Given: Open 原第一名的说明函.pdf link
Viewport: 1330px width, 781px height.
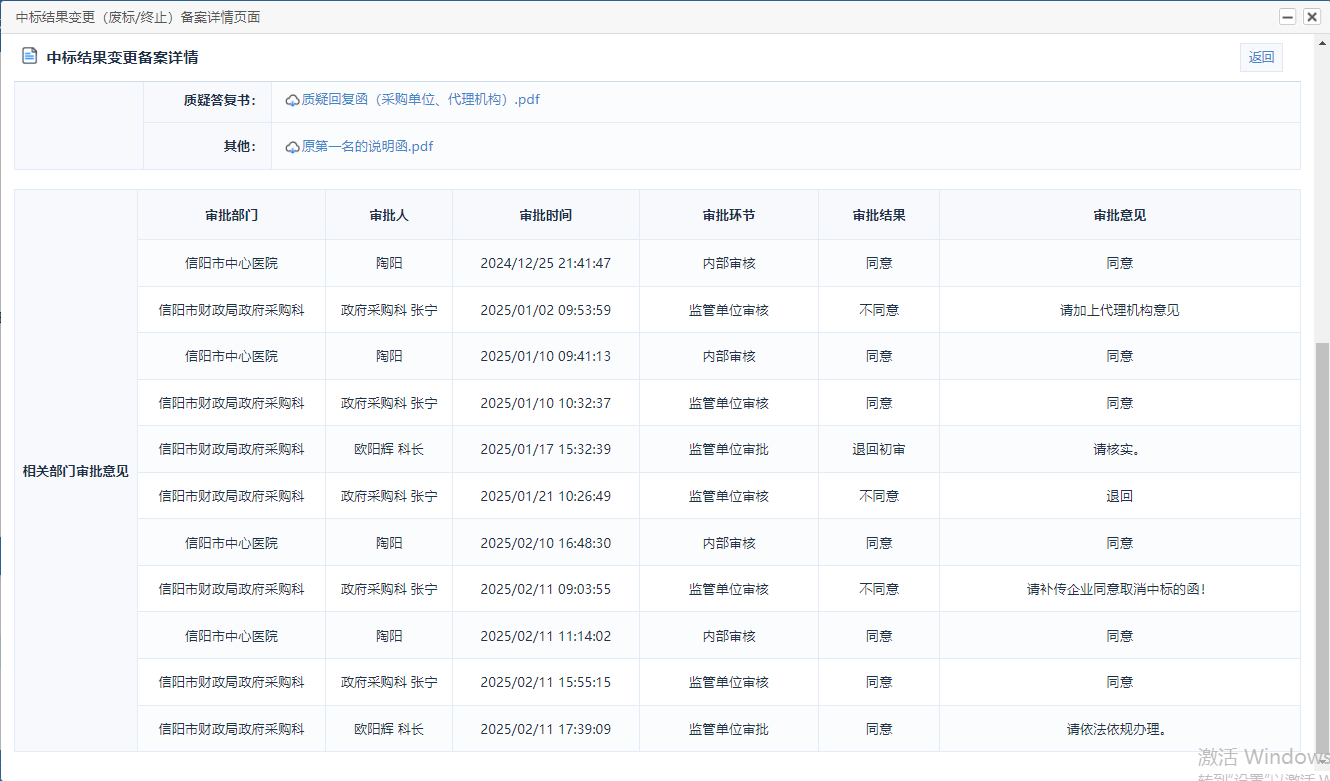Looking at the screenshot, I should click(368, 147).
